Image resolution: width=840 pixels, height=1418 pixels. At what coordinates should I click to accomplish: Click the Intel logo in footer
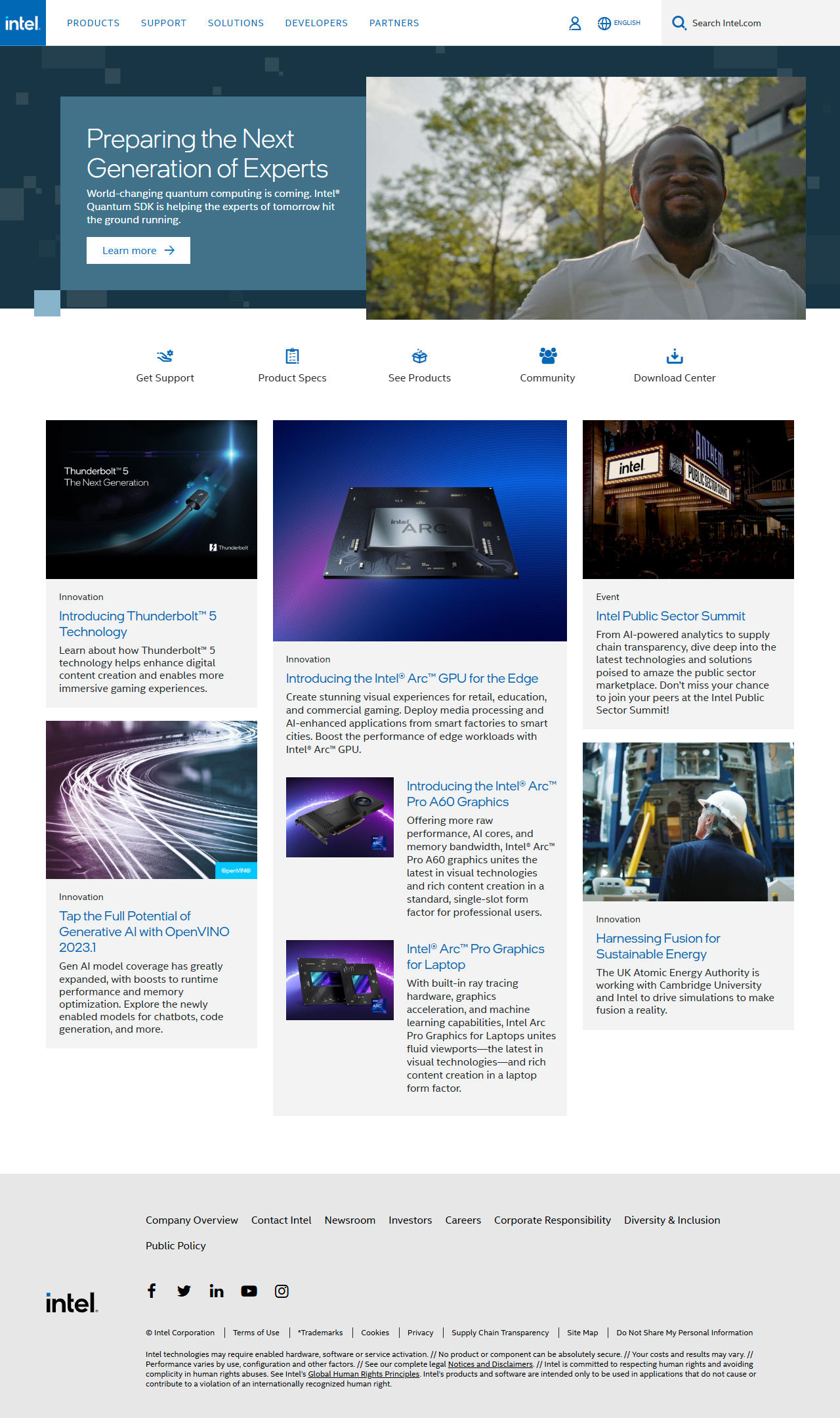click(72, 1303)
